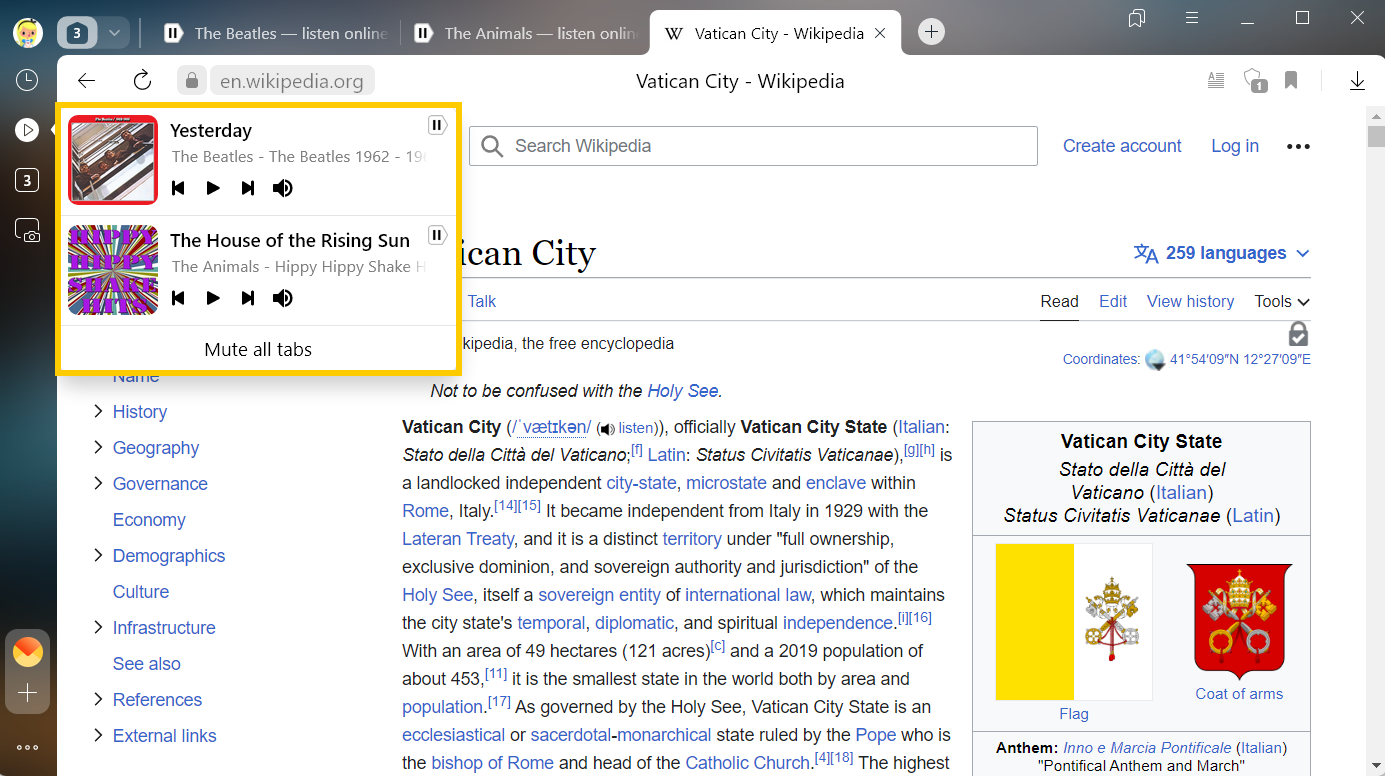Open the screenshot tool in the sidebar

click(27, 231)
